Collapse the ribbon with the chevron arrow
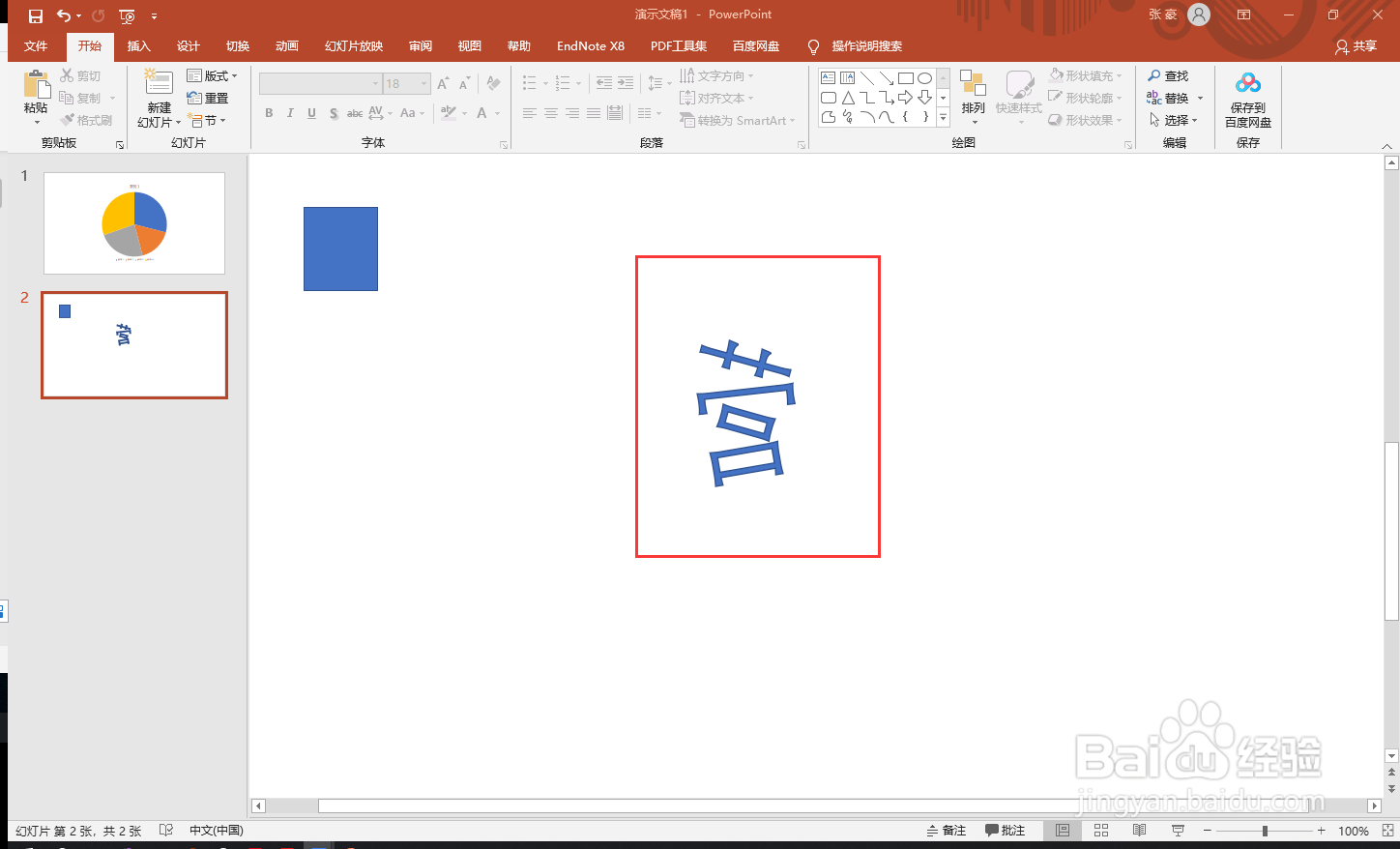Viewport: 1400px width, 849px height. (1386, 146)
